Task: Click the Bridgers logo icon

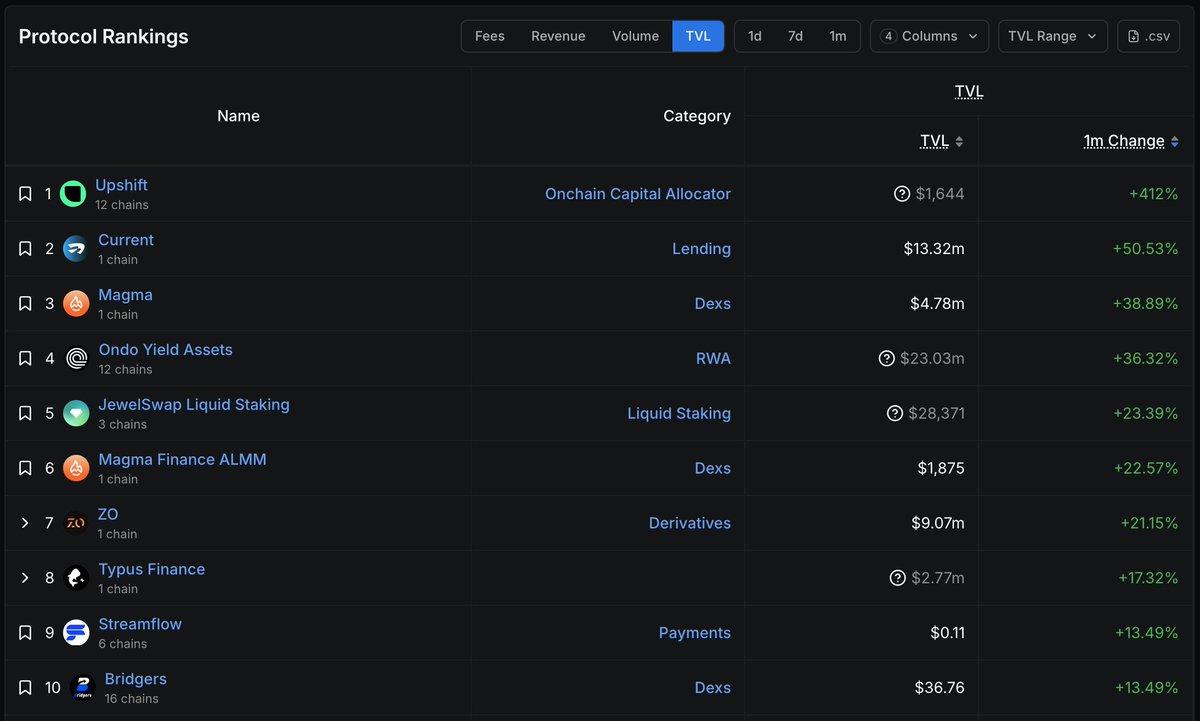Action: coord(83,688)
